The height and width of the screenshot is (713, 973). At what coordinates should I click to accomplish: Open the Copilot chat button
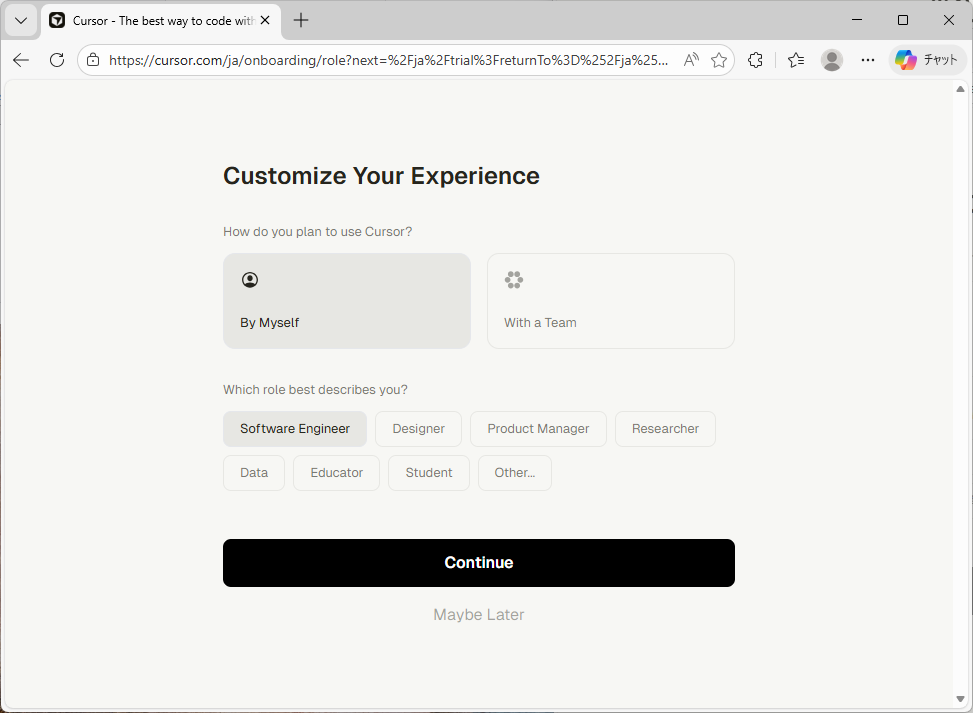point(926,60)
